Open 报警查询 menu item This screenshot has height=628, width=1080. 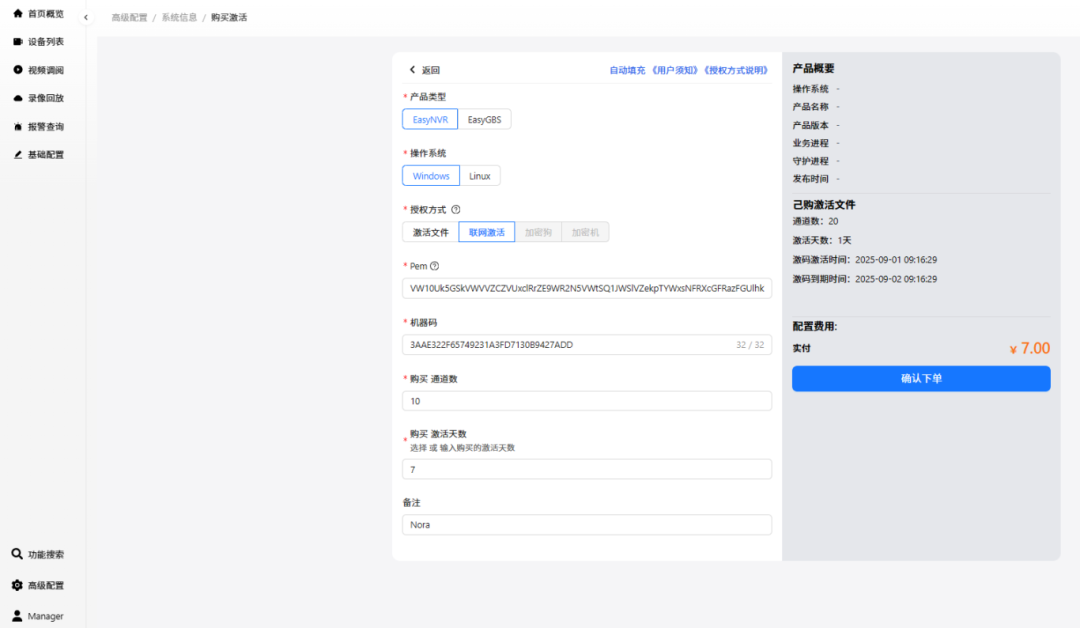pyautogui.click(x=43, y=126)
